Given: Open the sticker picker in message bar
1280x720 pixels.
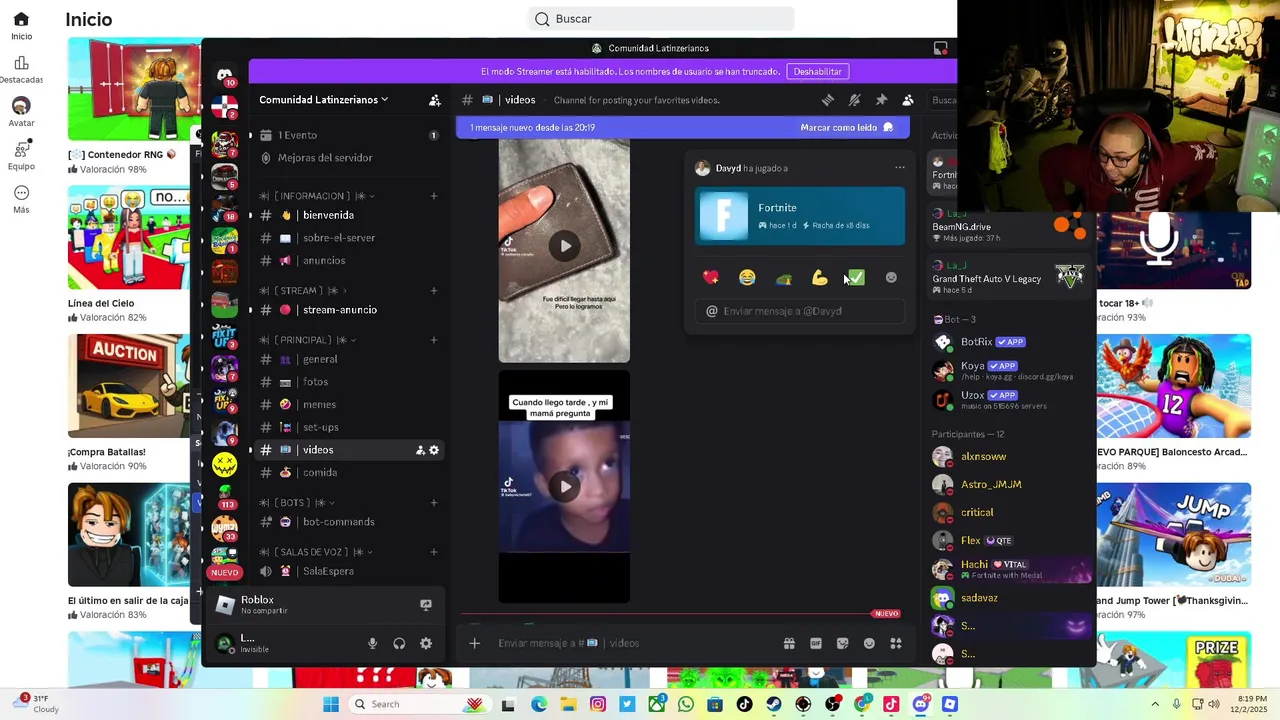Looking at the screenshot, I should tap(842, 643).
